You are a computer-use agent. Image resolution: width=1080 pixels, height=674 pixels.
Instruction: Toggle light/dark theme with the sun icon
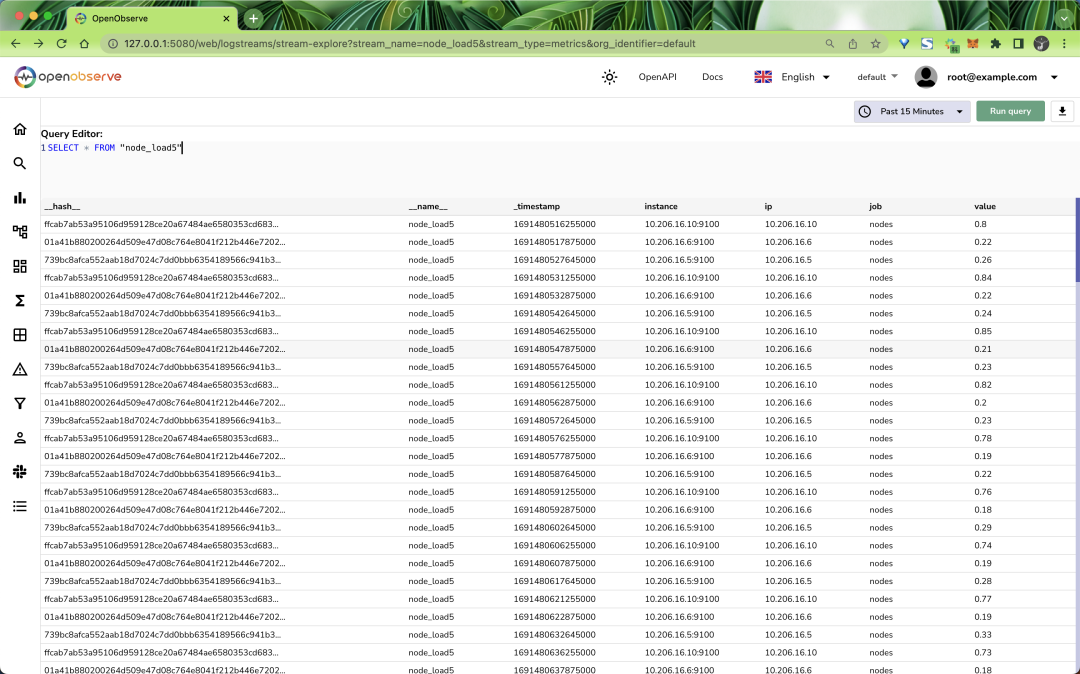pyautogui.click(x=609, y=76)
